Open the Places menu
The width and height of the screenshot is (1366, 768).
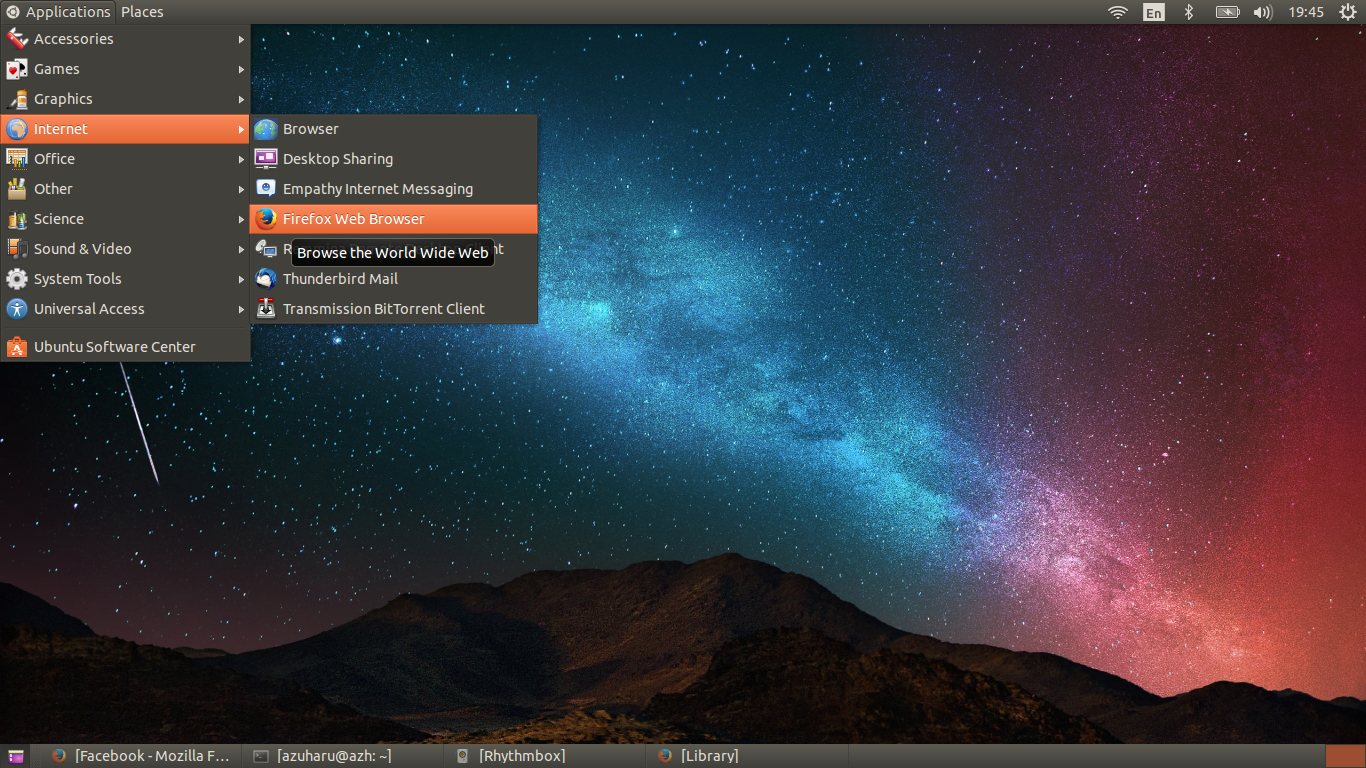(x=142, y=12)
